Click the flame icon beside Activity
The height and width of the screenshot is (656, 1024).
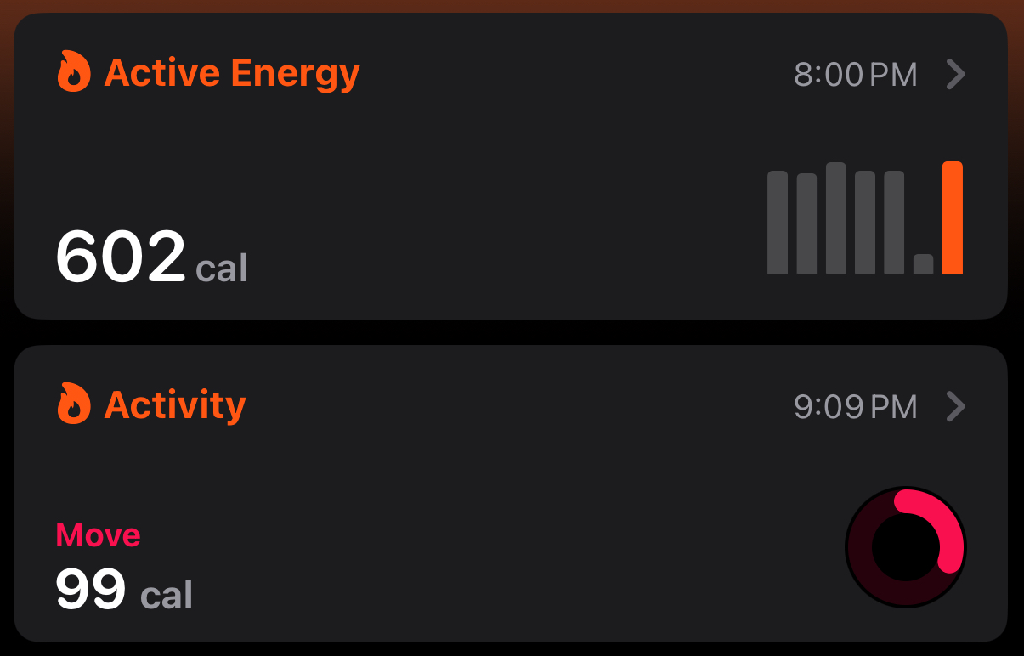tap(74, 404)
